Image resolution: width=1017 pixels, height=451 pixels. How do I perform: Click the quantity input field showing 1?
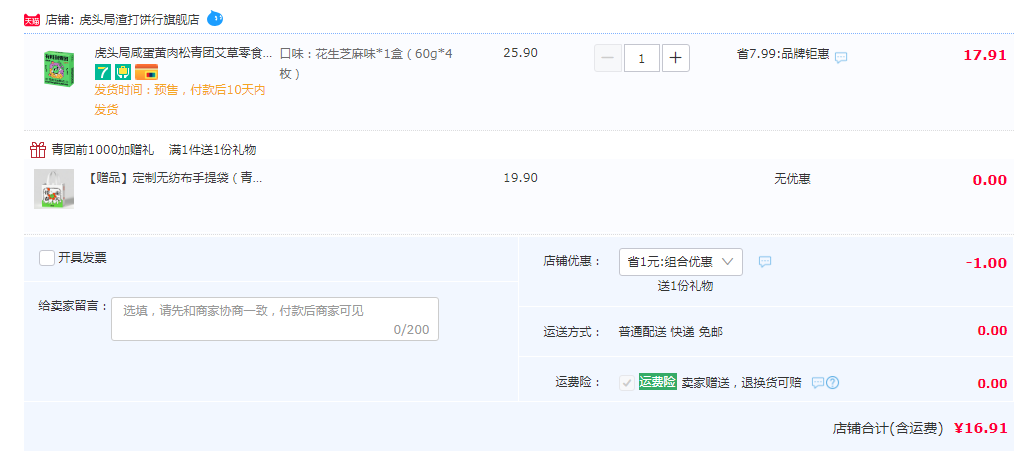tap(641, 58)
